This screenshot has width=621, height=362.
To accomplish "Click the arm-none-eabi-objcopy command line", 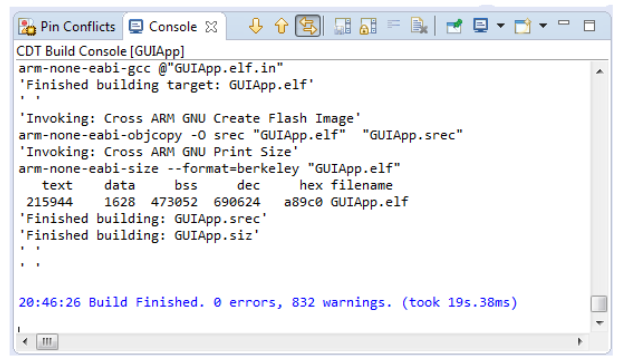I will pyautogui.click(x=240, y=135).
